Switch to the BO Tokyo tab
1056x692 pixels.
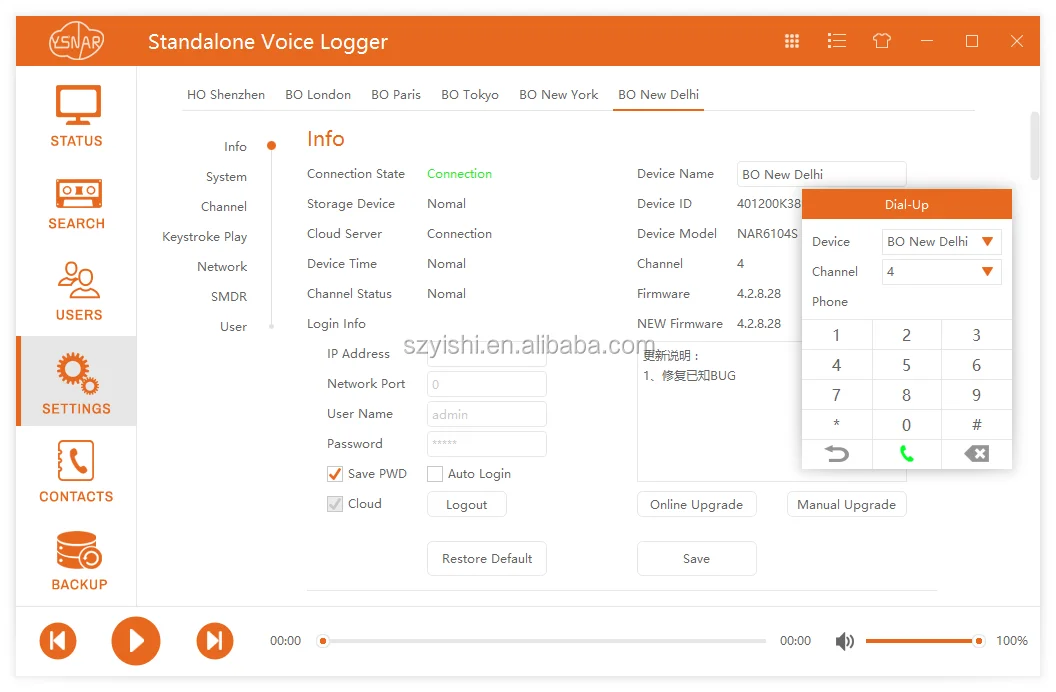pos(469,94)
